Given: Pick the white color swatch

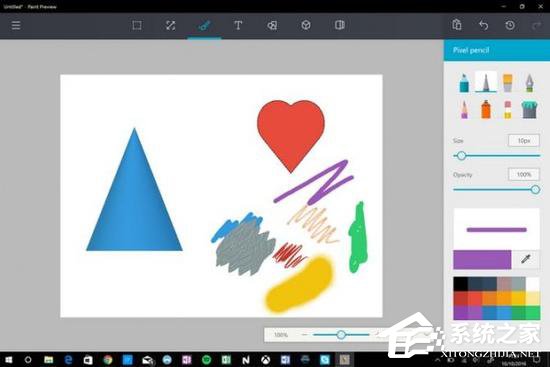Looking at the screenshot, I should [532, 284].
